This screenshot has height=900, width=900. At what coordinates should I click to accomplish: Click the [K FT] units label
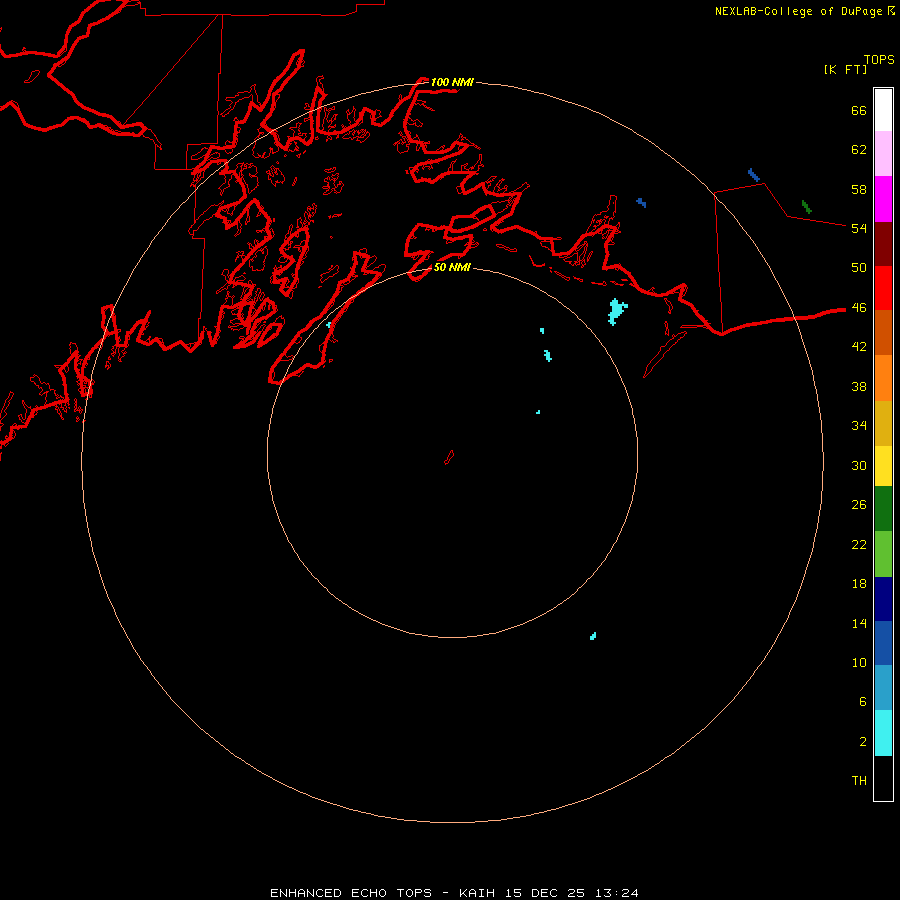coord(845,69)
